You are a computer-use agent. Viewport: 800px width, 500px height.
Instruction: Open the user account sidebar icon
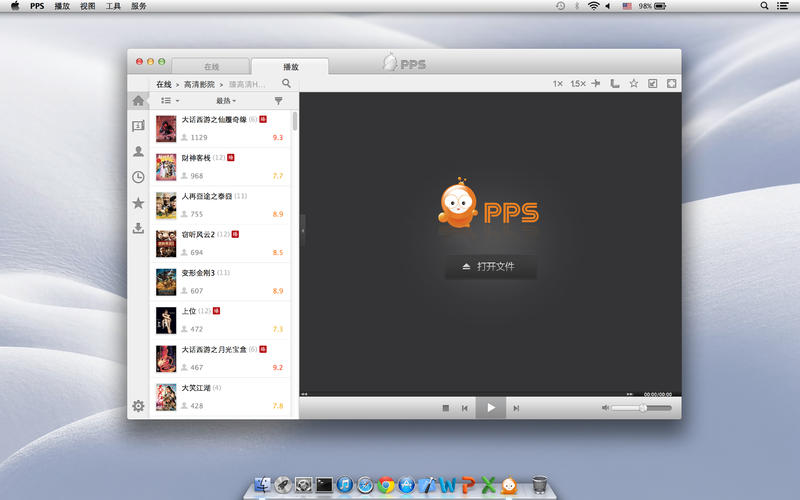138,152
